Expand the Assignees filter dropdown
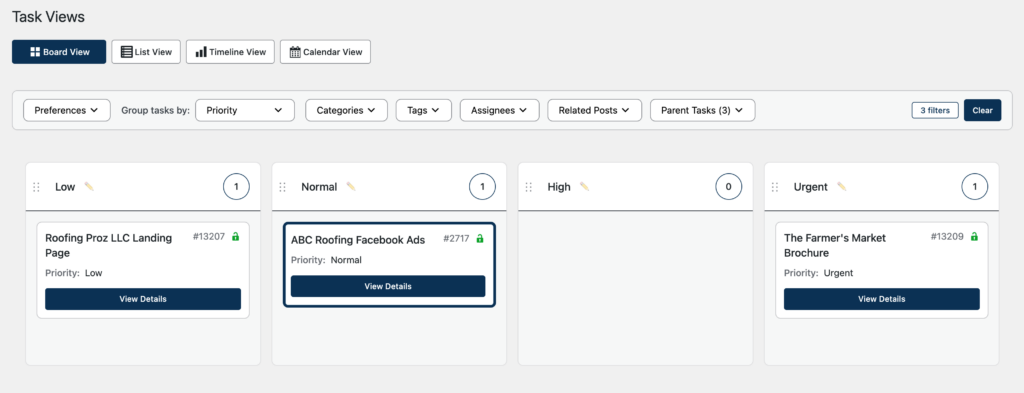Image resolution: width=1024 pixels, height=393 pixels. tap(500, 110)
